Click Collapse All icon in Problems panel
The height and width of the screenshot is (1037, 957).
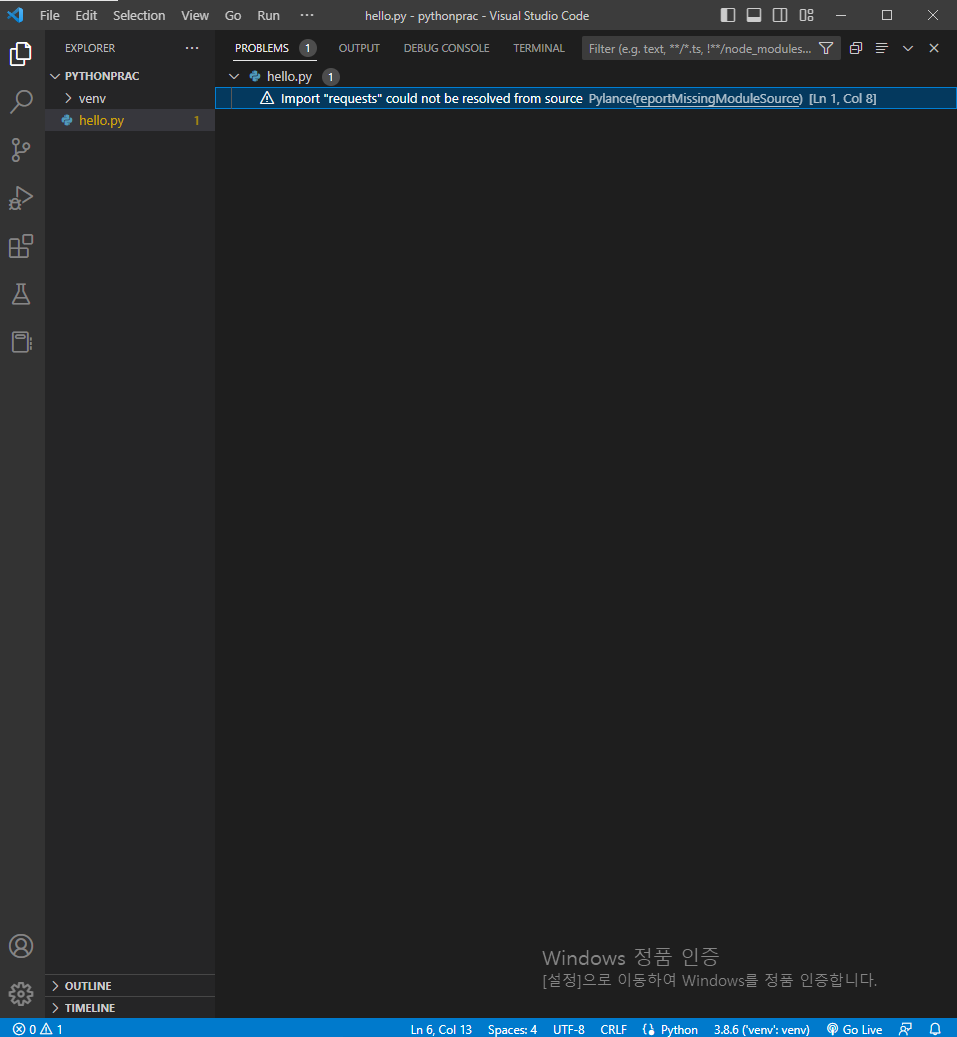(856, 48)
